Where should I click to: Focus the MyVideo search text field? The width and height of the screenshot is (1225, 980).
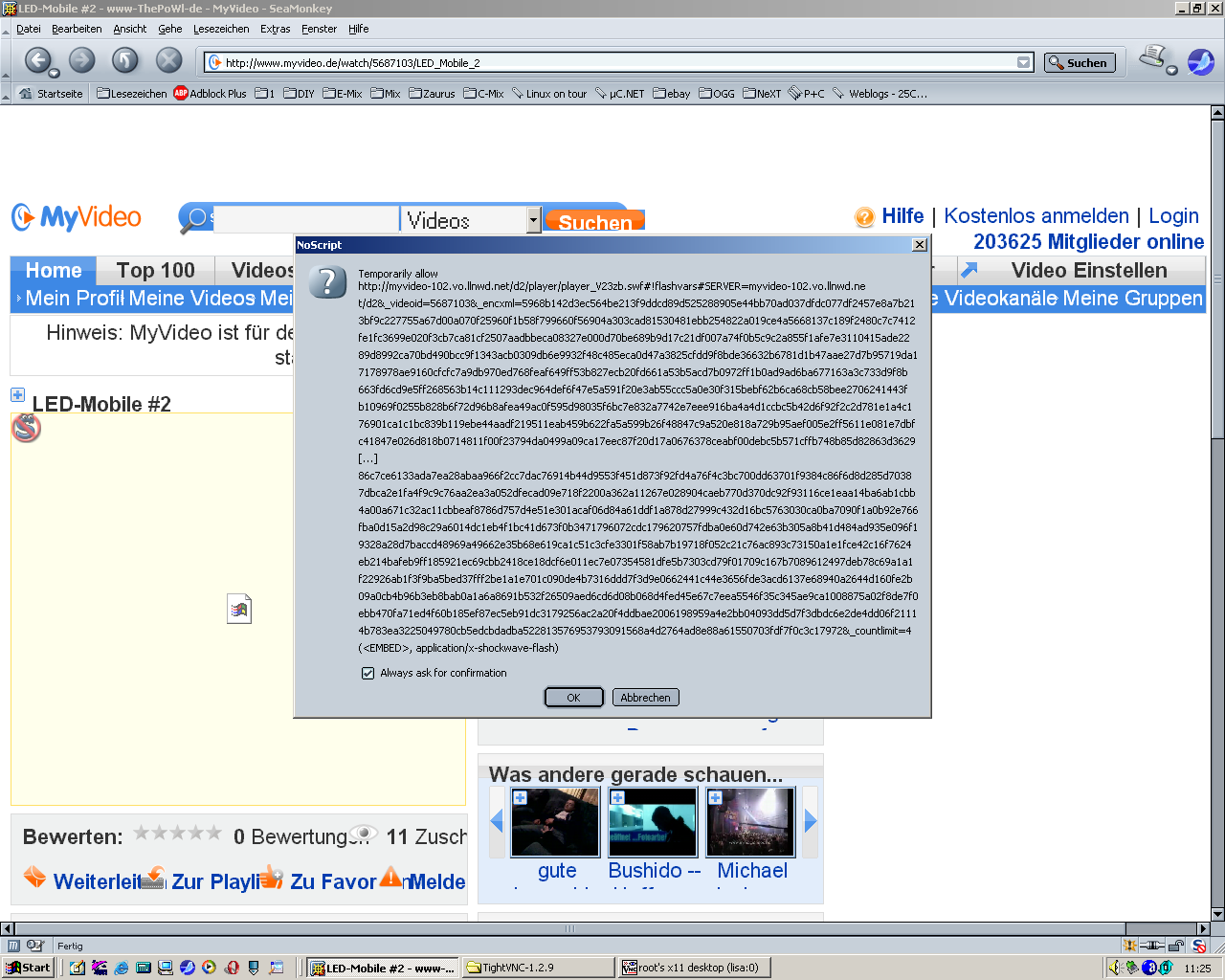pos(304,220)
